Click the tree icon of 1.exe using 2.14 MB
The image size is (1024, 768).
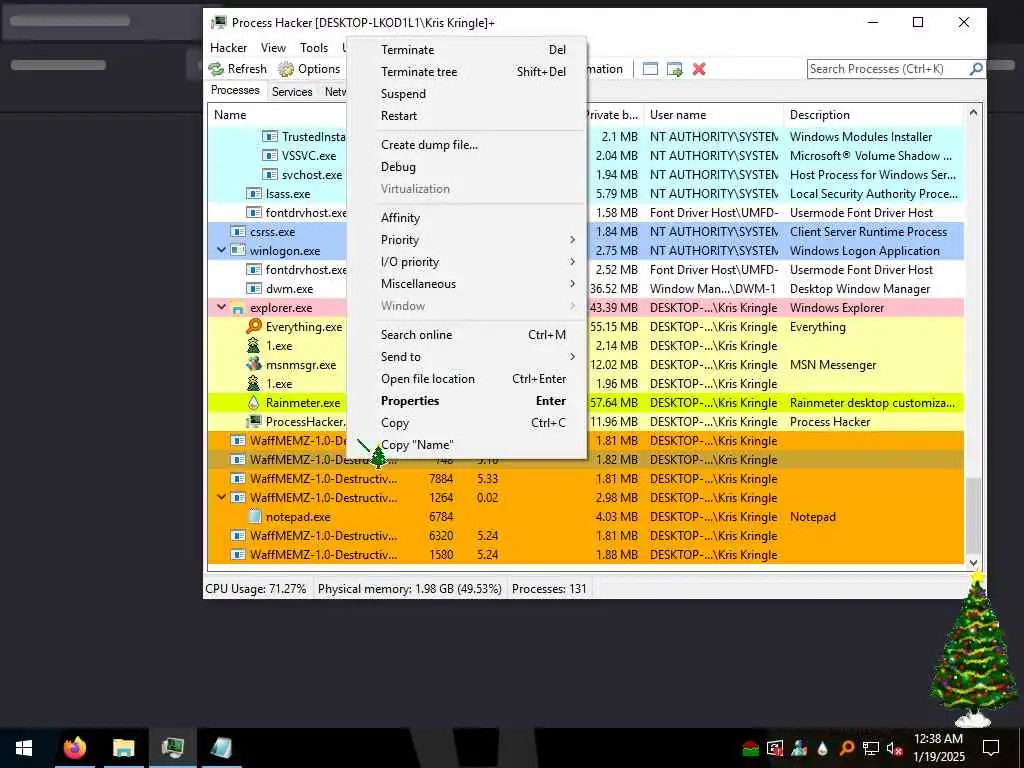tap(253, 345)
